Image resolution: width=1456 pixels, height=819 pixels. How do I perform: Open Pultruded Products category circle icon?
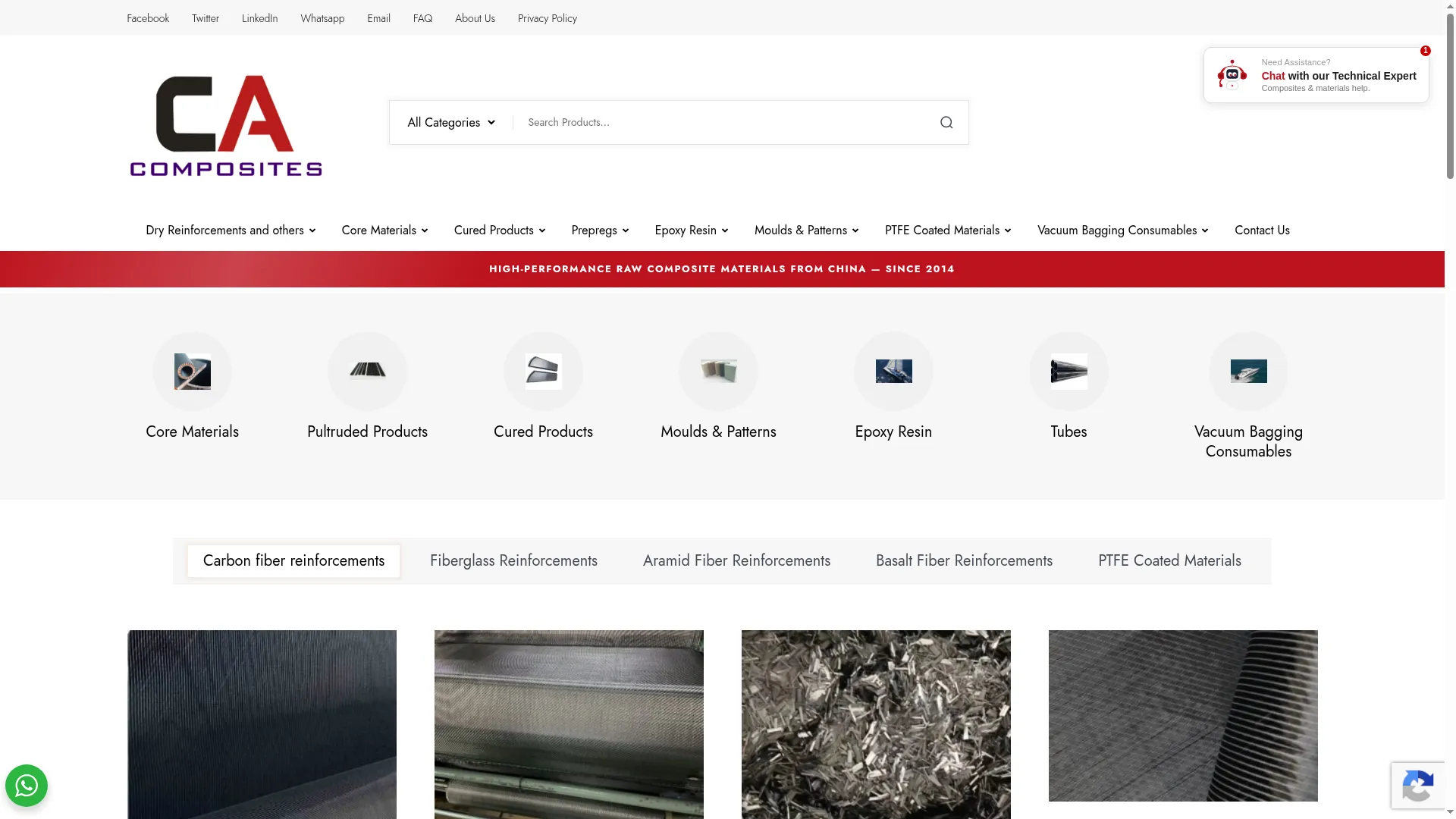click(x=367, y=372)
